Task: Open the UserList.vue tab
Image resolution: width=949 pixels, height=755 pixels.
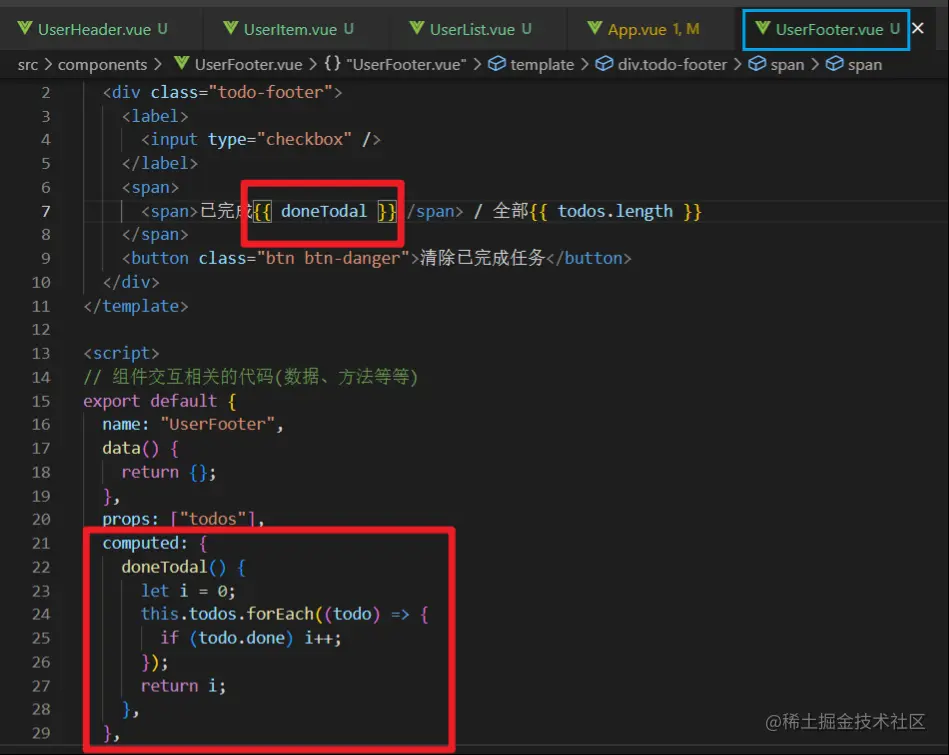Action: click(x=470, y=29)
